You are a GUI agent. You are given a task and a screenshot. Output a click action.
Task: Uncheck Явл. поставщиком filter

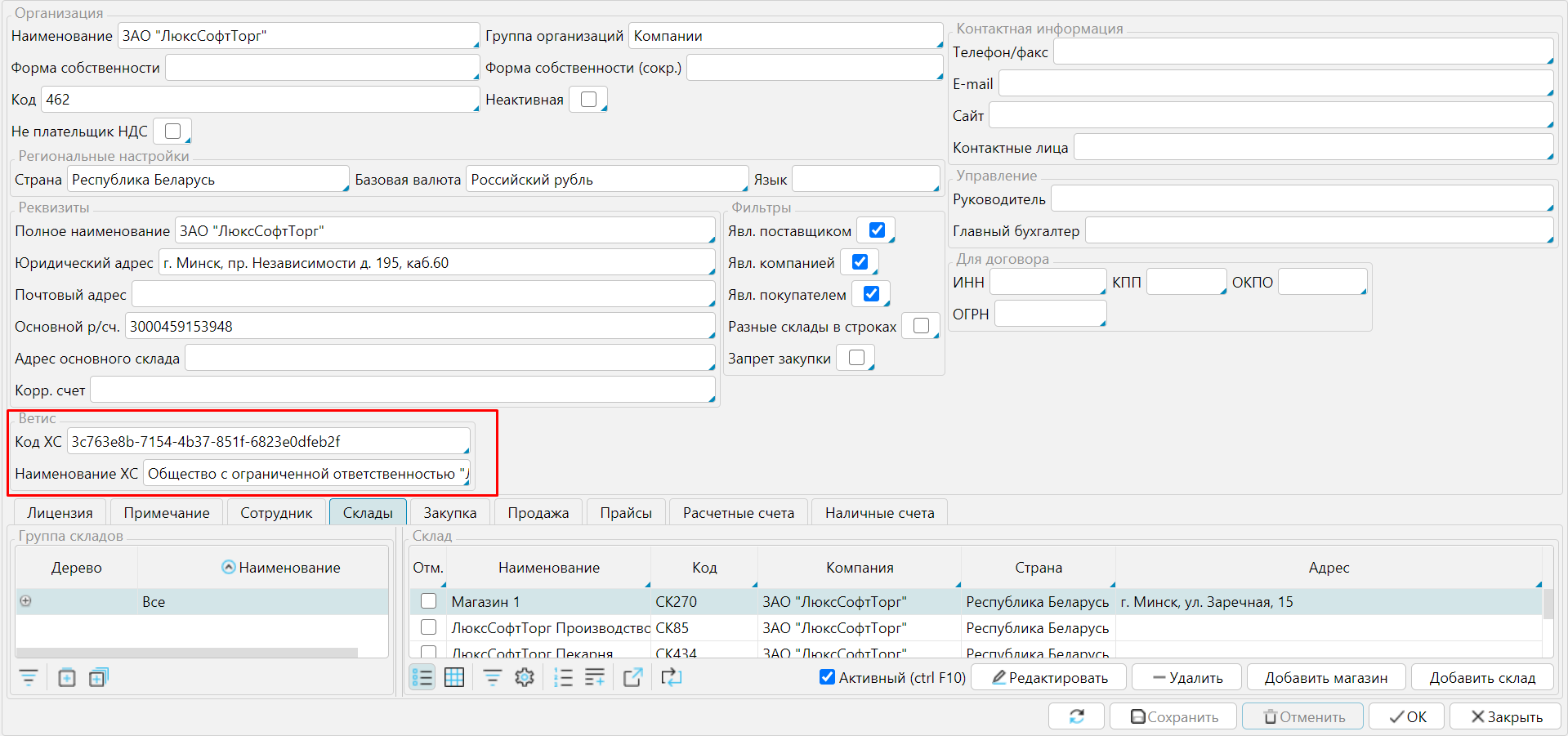click(877, 230)
